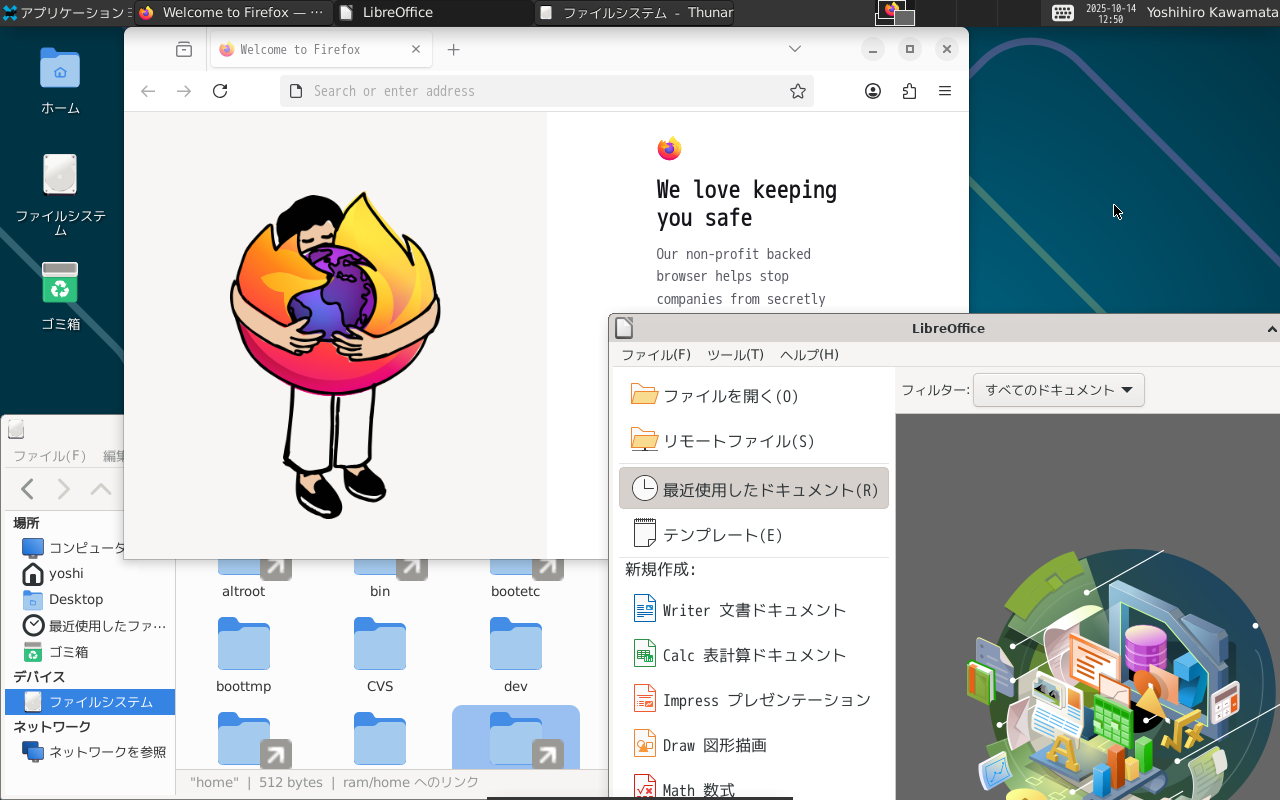Create a Math 数式 document
The image size is (1280, 800).
700,788
